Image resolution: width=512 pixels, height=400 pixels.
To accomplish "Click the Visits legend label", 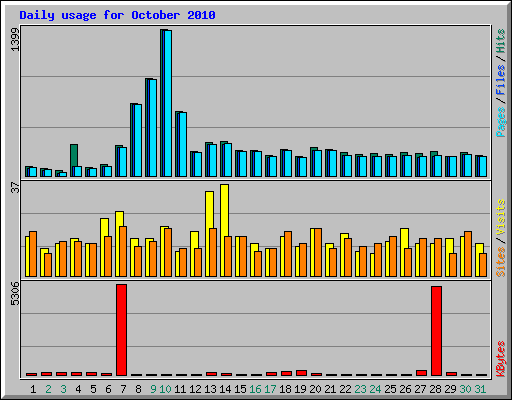I will click(x=501, y=217).
